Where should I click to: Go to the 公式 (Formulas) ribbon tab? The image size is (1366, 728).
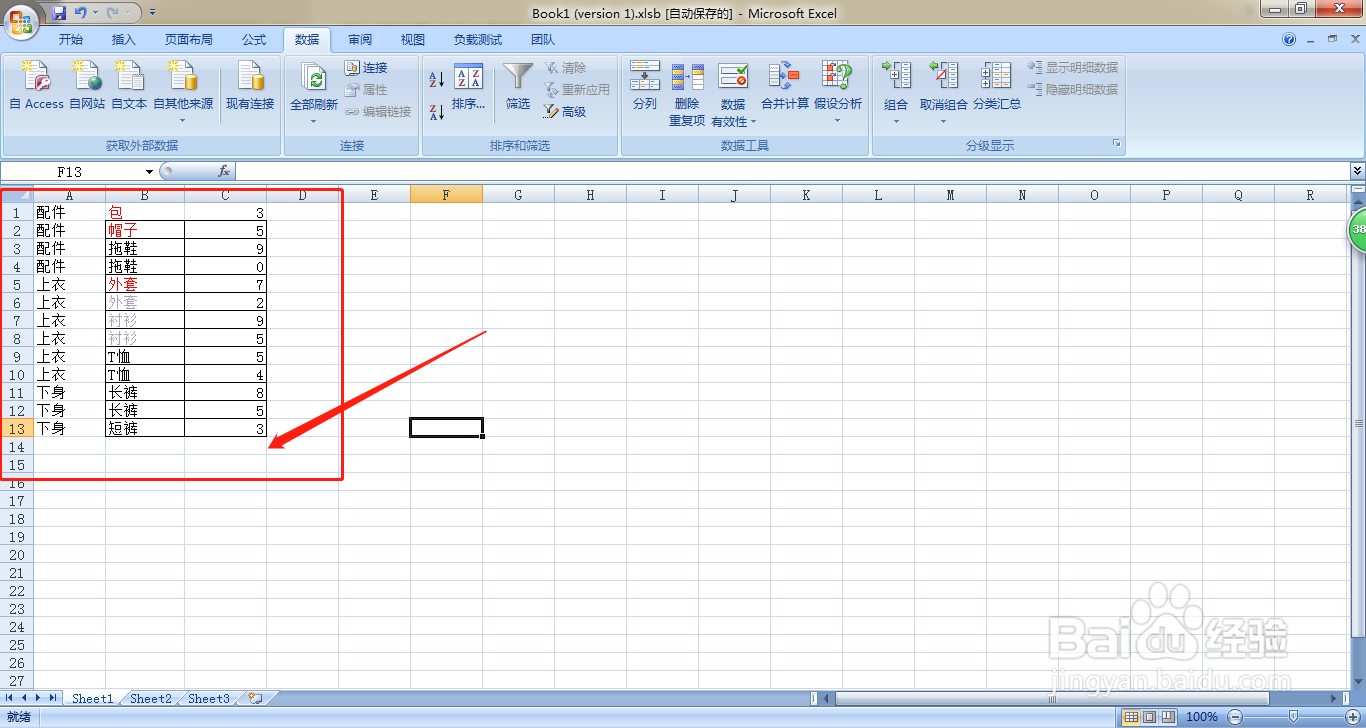tap(254, 40)
